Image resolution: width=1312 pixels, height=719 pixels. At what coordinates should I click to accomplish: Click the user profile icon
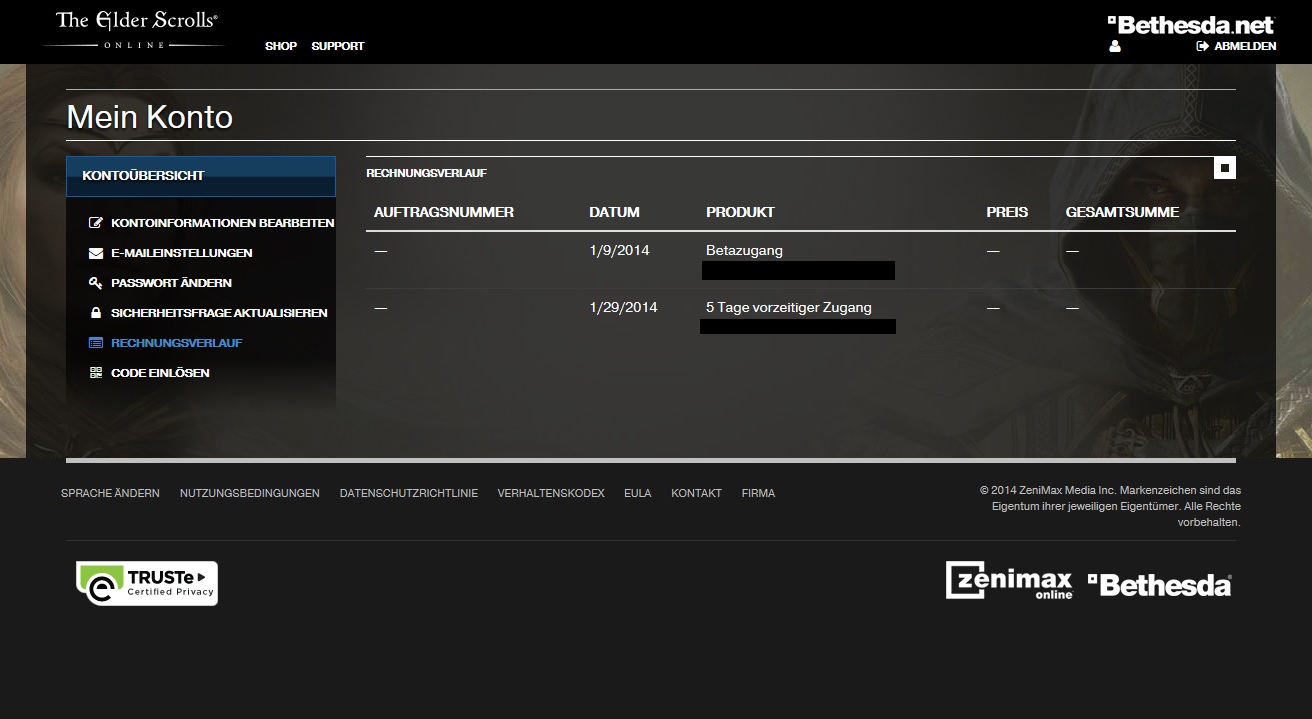tap(1115, 46)
